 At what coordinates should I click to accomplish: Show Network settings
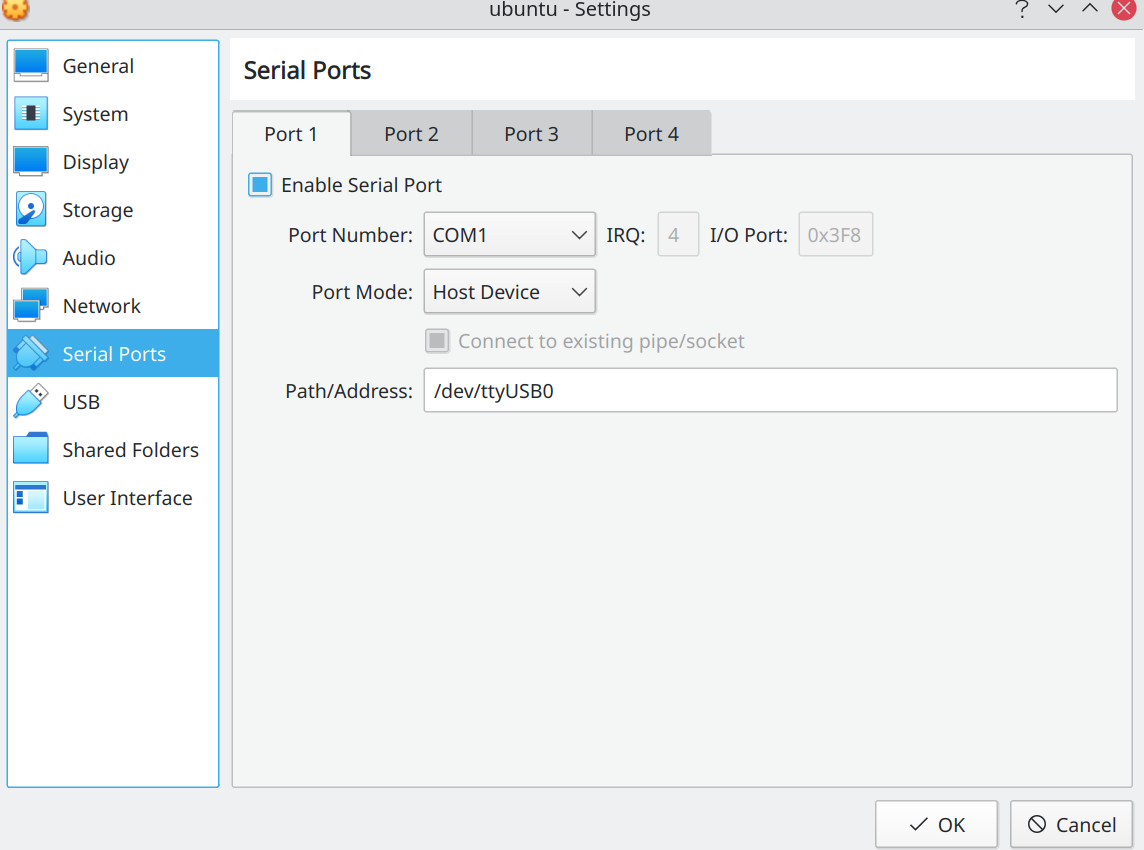pyautogui.click(x=113, y=306)
